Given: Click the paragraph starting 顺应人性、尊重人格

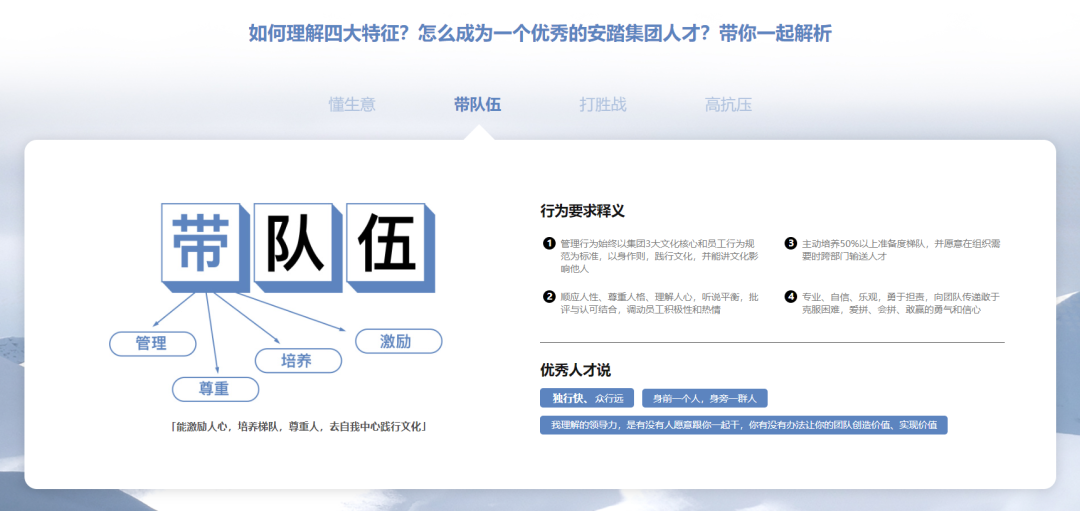Looking at the screenshot, I should tap(659, 303).
